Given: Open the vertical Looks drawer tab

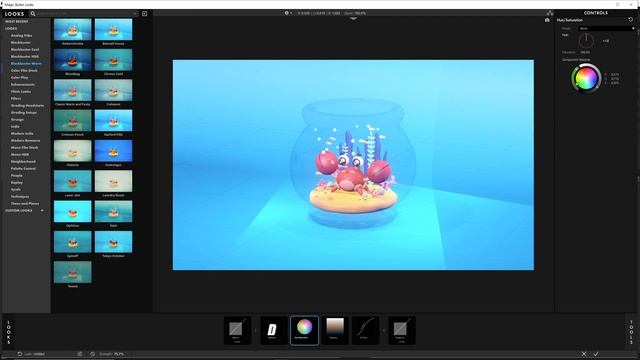Looking at the screenshot, I should tap(9, 332).
